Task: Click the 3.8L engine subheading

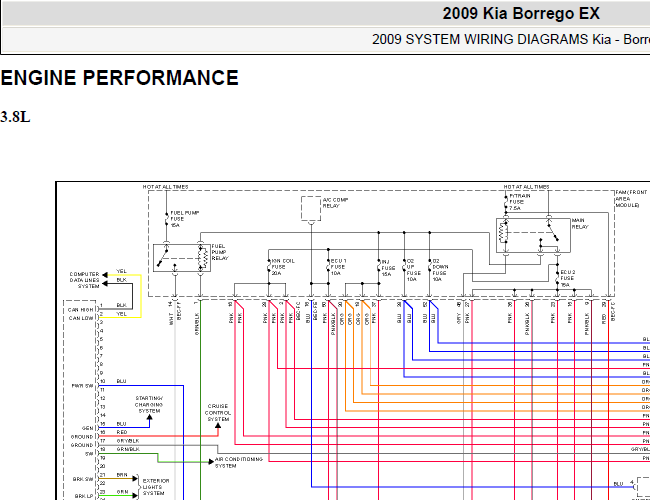Action: click(x=15, y=117)
